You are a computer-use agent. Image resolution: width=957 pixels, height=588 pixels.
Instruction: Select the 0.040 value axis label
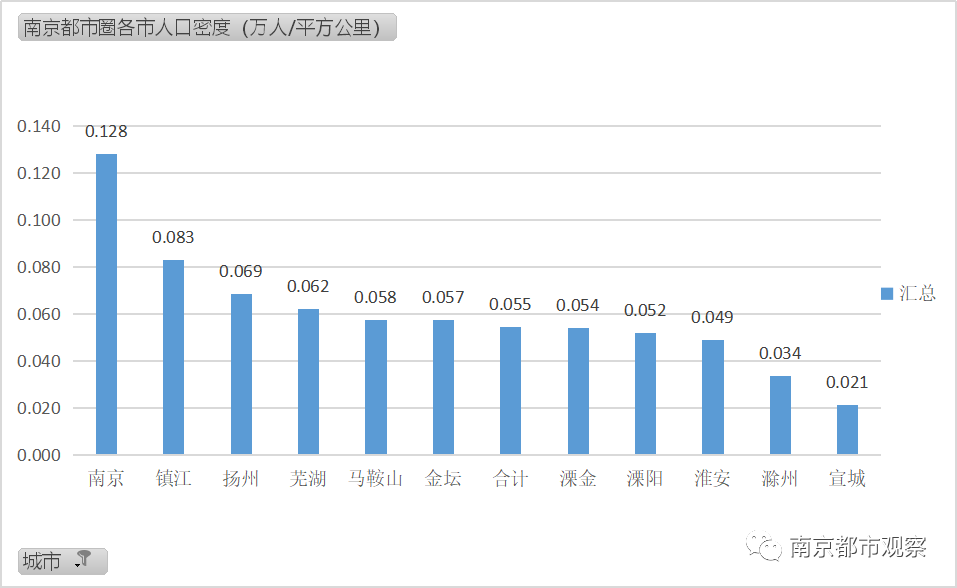tap(38, 361)
